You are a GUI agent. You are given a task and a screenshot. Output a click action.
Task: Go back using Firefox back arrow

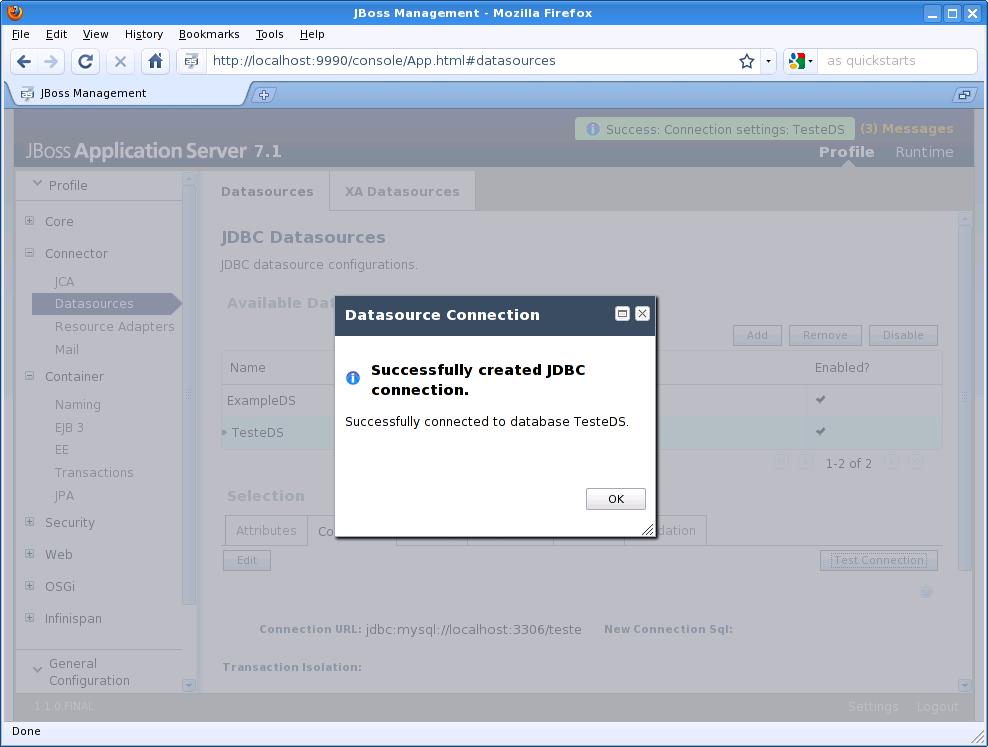tap(24, 61)
